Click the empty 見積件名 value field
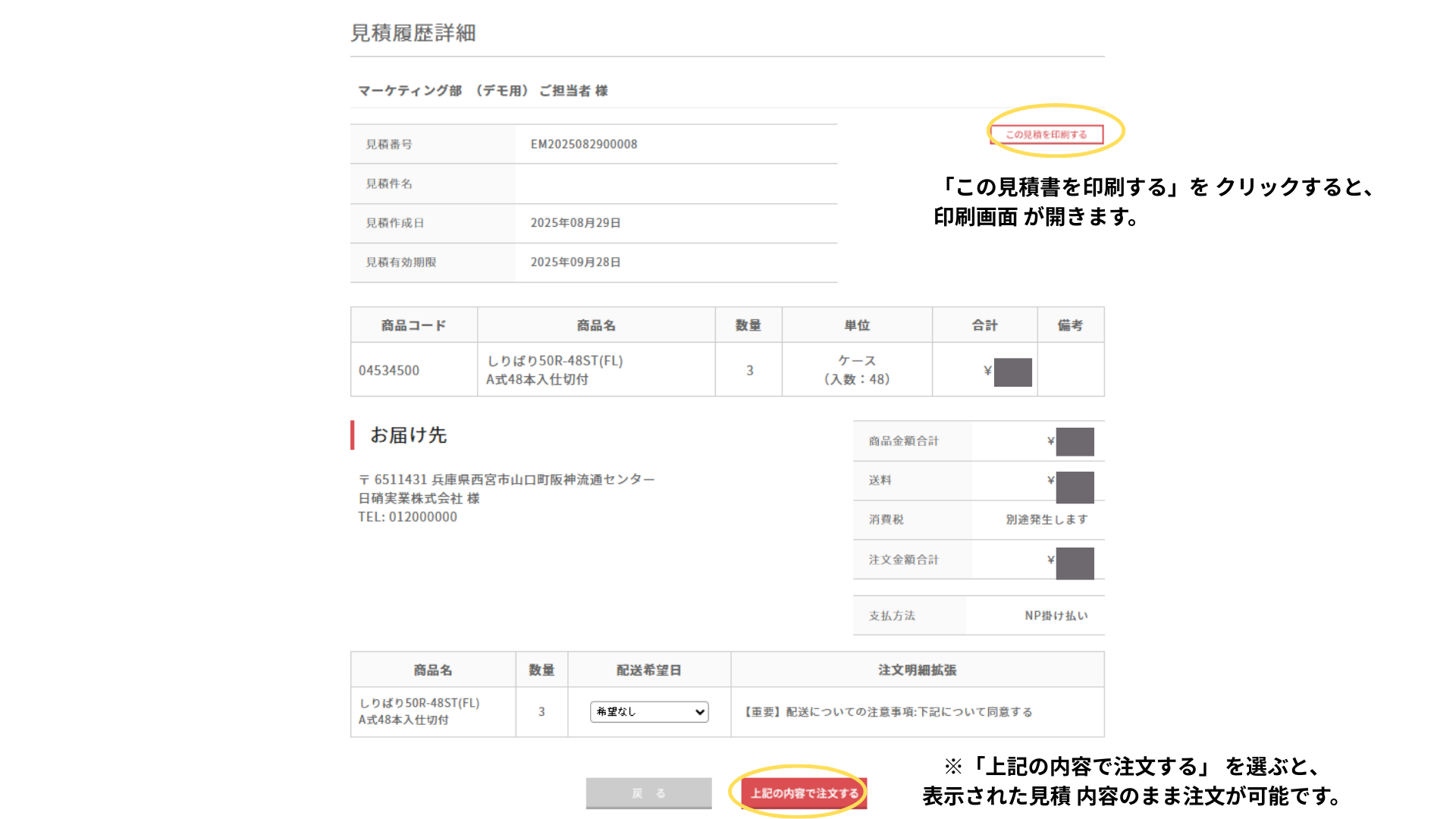Screen dimensions: 1456x819 pyautogui.click(x=675, y=184)
